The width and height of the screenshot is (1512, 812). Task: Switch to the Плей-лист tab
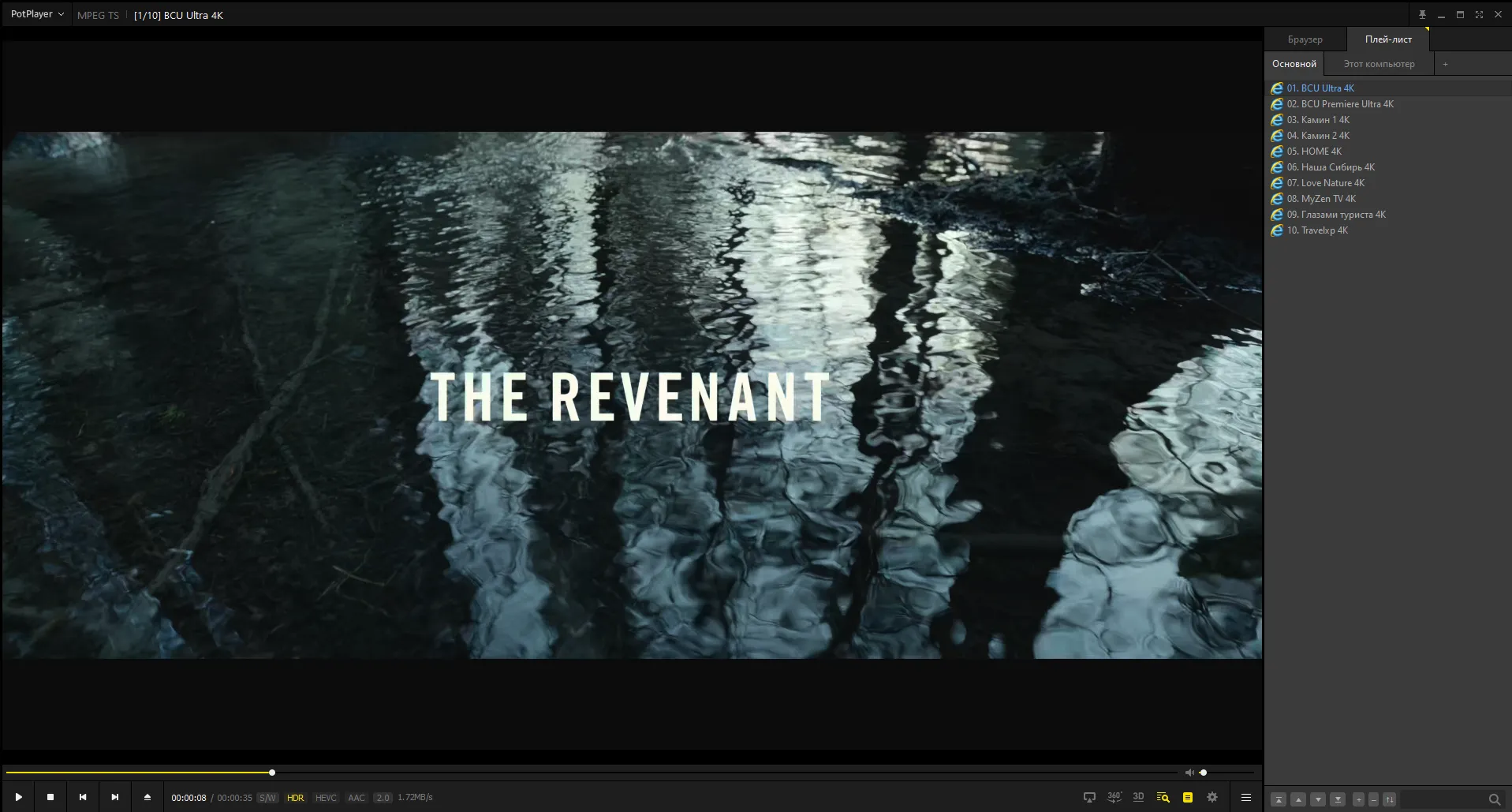pos(1388,39)
